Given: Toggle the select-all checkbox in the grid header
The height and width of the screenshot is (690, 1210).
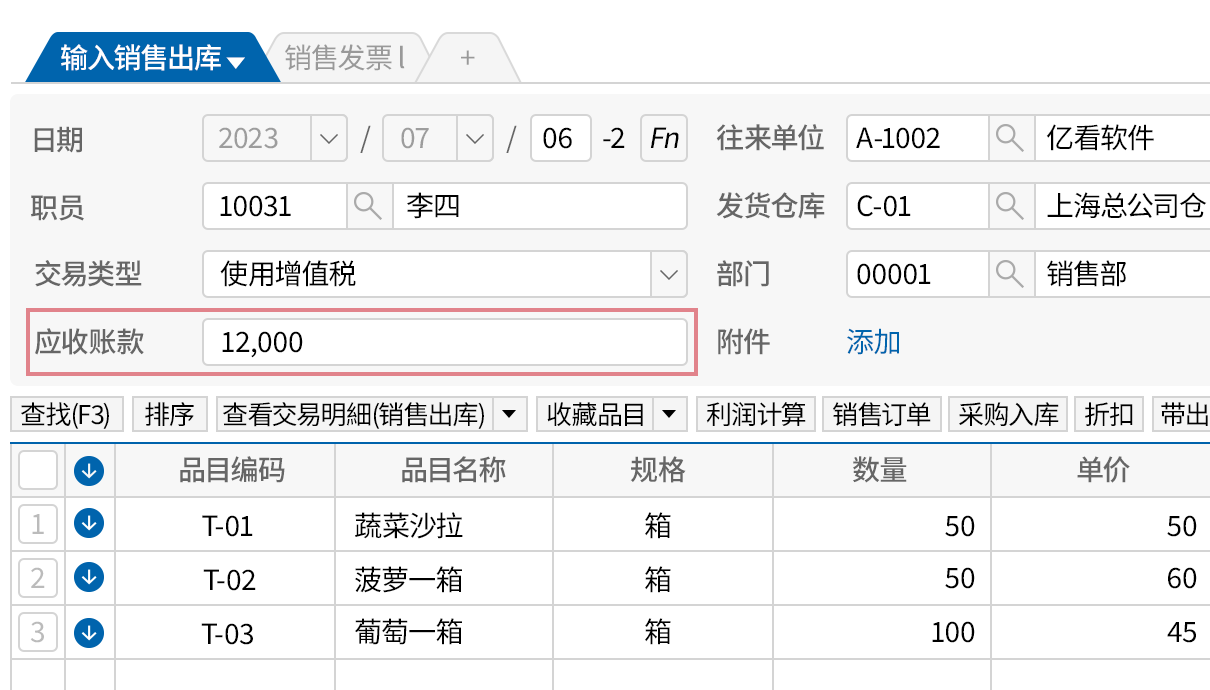Looking at the screenshot, I should 37,469.
